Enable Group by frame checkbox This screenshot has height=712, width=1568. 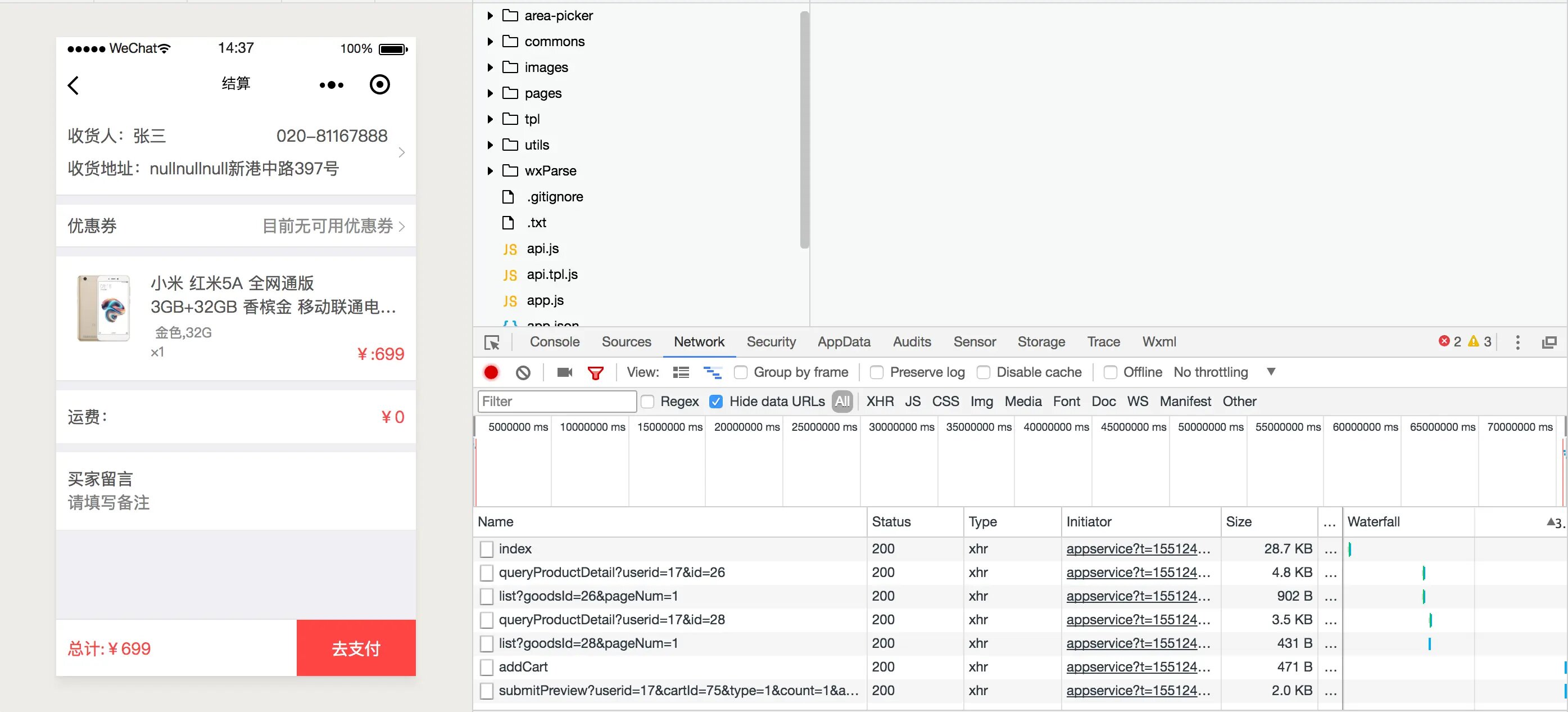[x=740, y=372]
